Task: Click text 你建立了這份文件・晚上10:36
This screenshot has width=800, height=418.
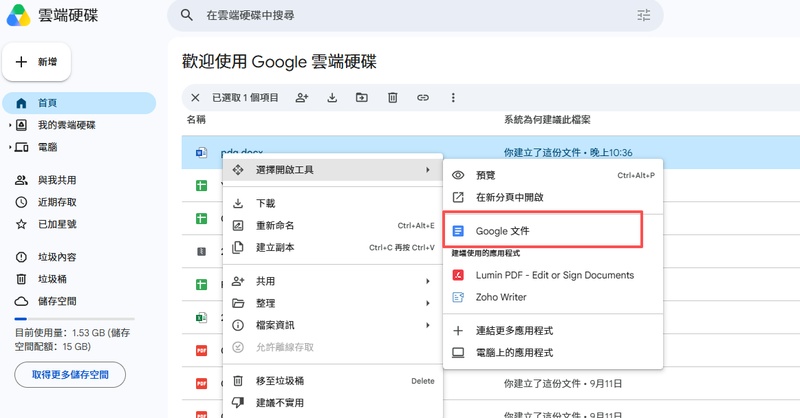Action: [x=568, y=153]
